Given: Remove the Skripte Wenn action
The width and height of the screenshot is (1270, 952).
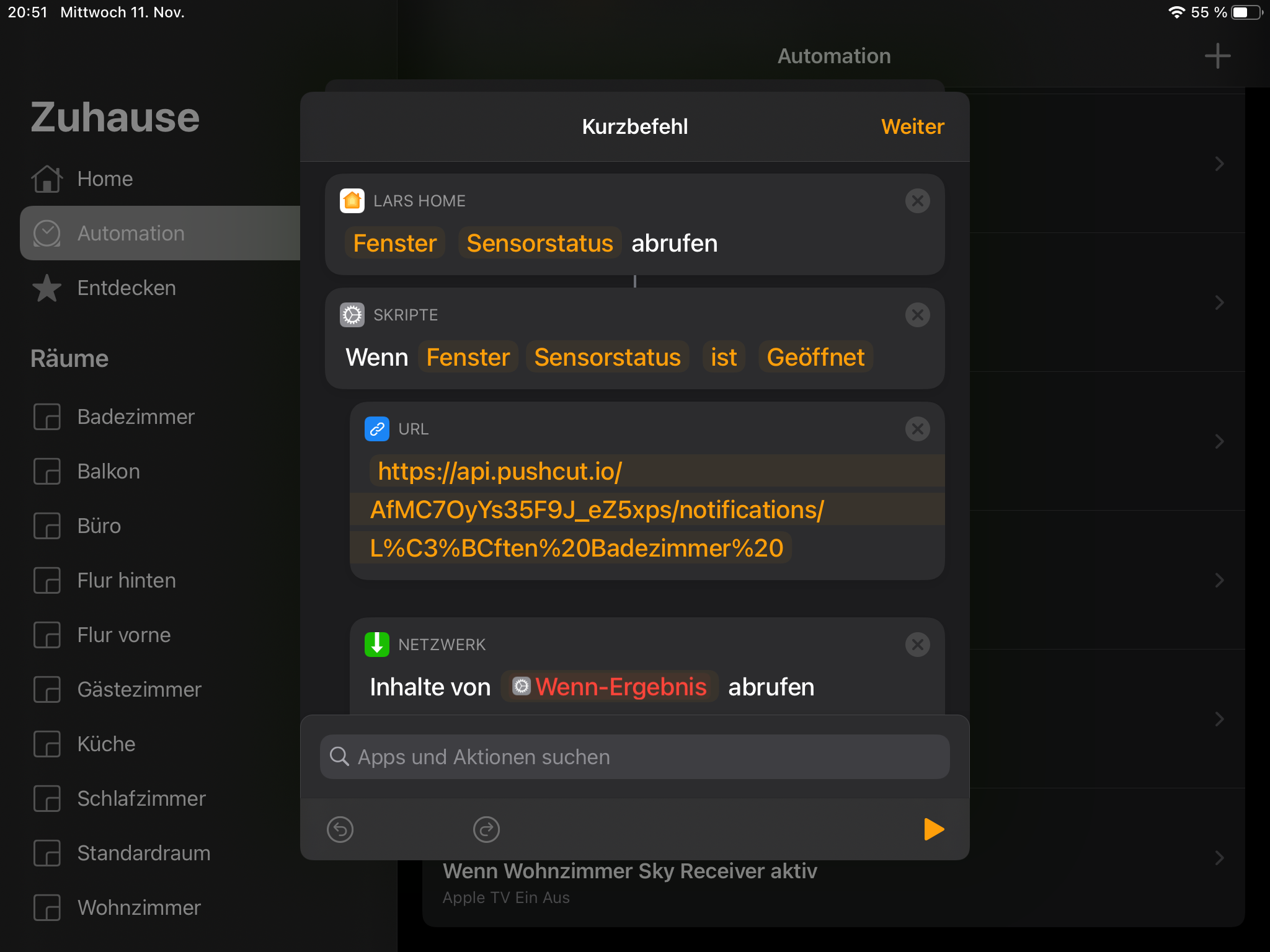Looking at the screenshot, I should 917,315.
